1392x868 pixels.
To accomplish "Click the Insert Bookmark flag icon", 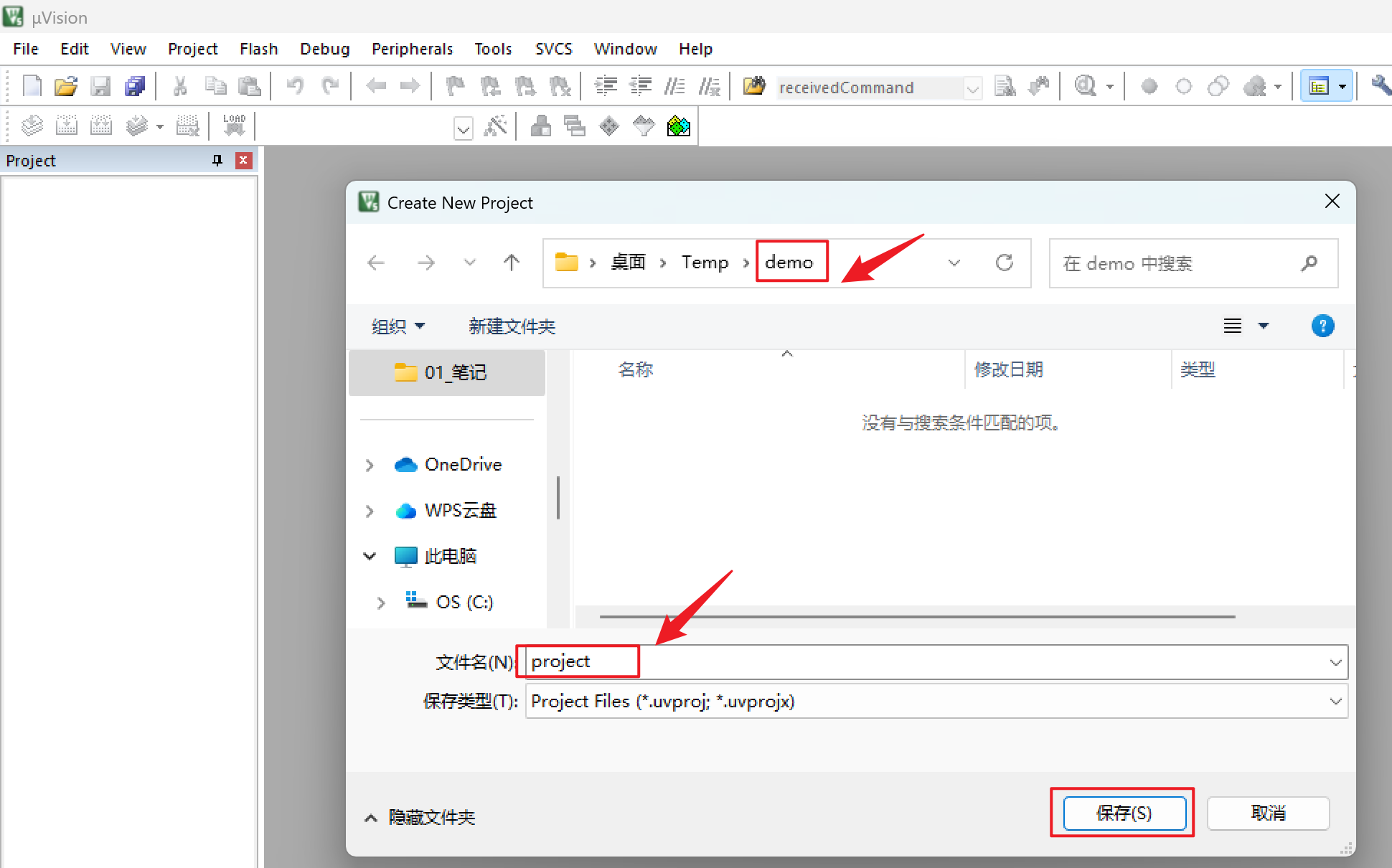I will tap(456, 87).
